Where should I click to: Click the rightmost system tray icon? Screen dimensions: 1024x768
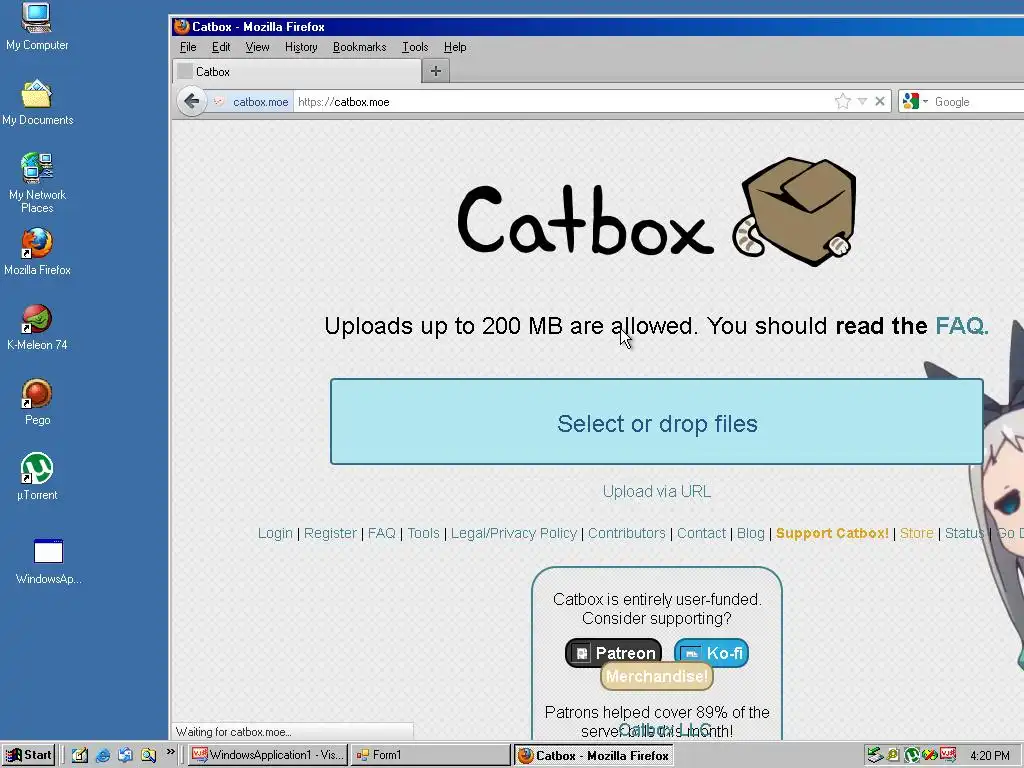[x=948, y=756]
